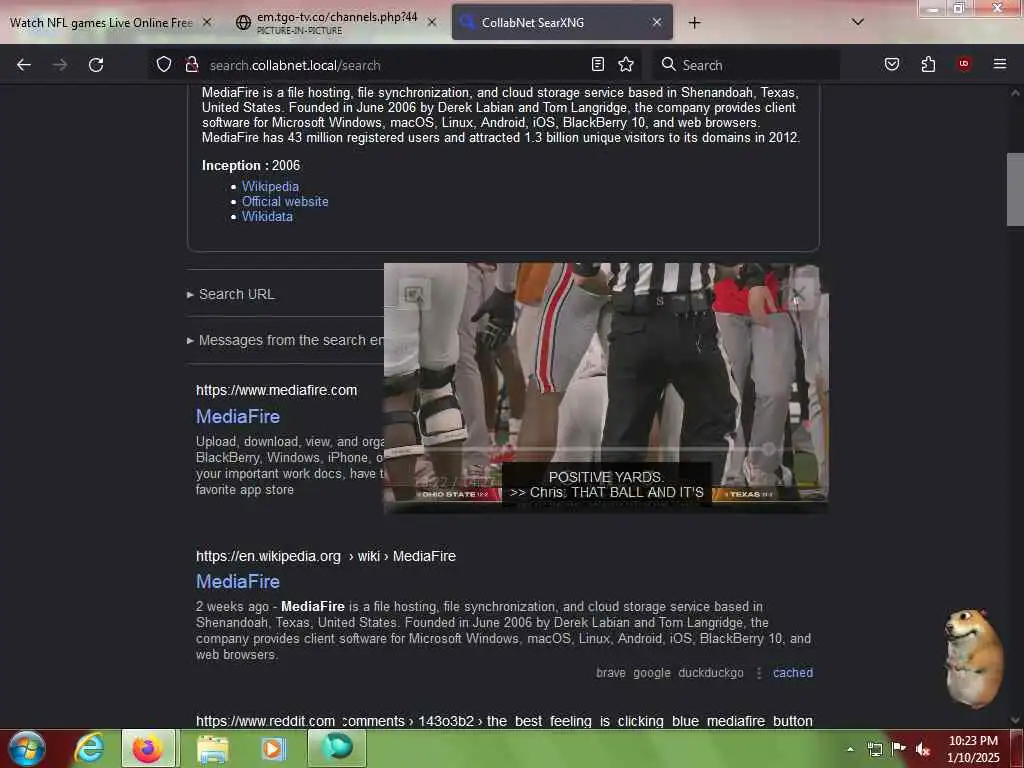Open the Windows Start menu

pos(26,748)
